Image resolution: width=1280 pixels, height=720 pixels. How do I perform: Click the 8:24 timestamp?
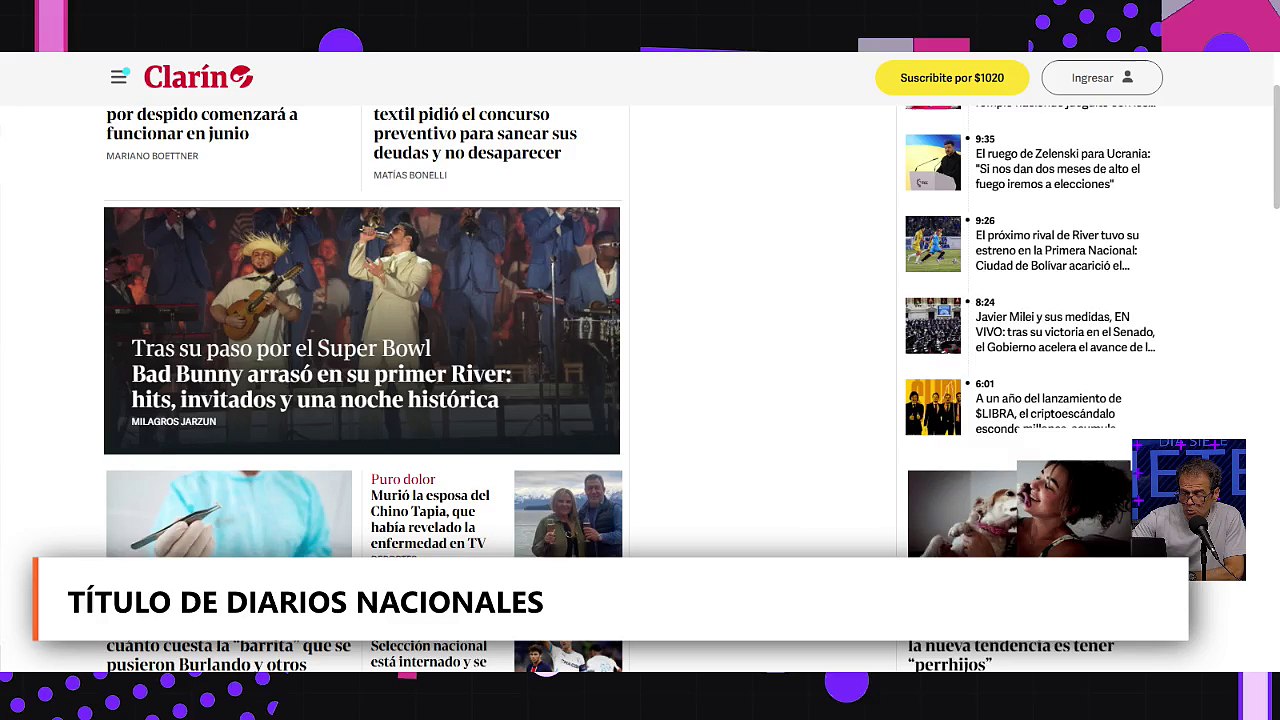click(985, 302)
